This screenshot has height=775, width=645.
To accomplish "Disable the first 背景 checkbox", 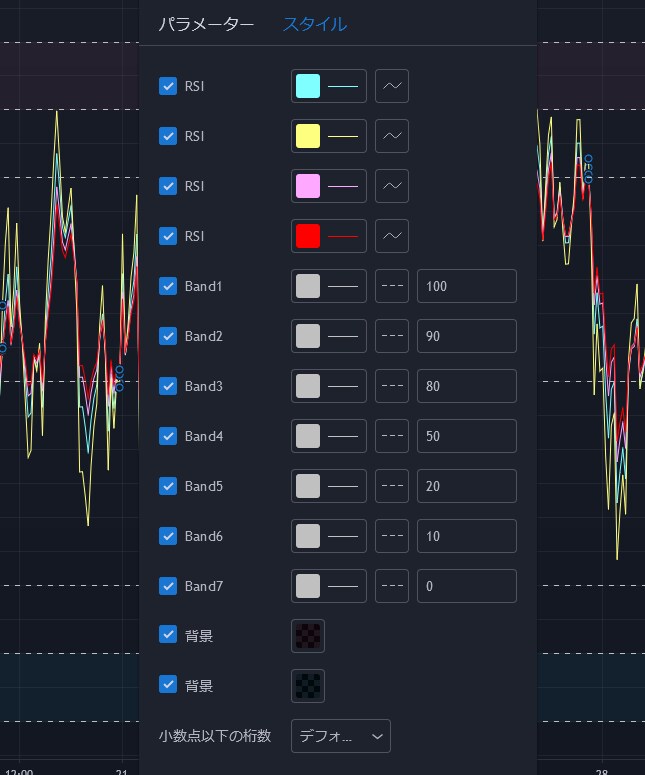I will [x=168, y=634].
